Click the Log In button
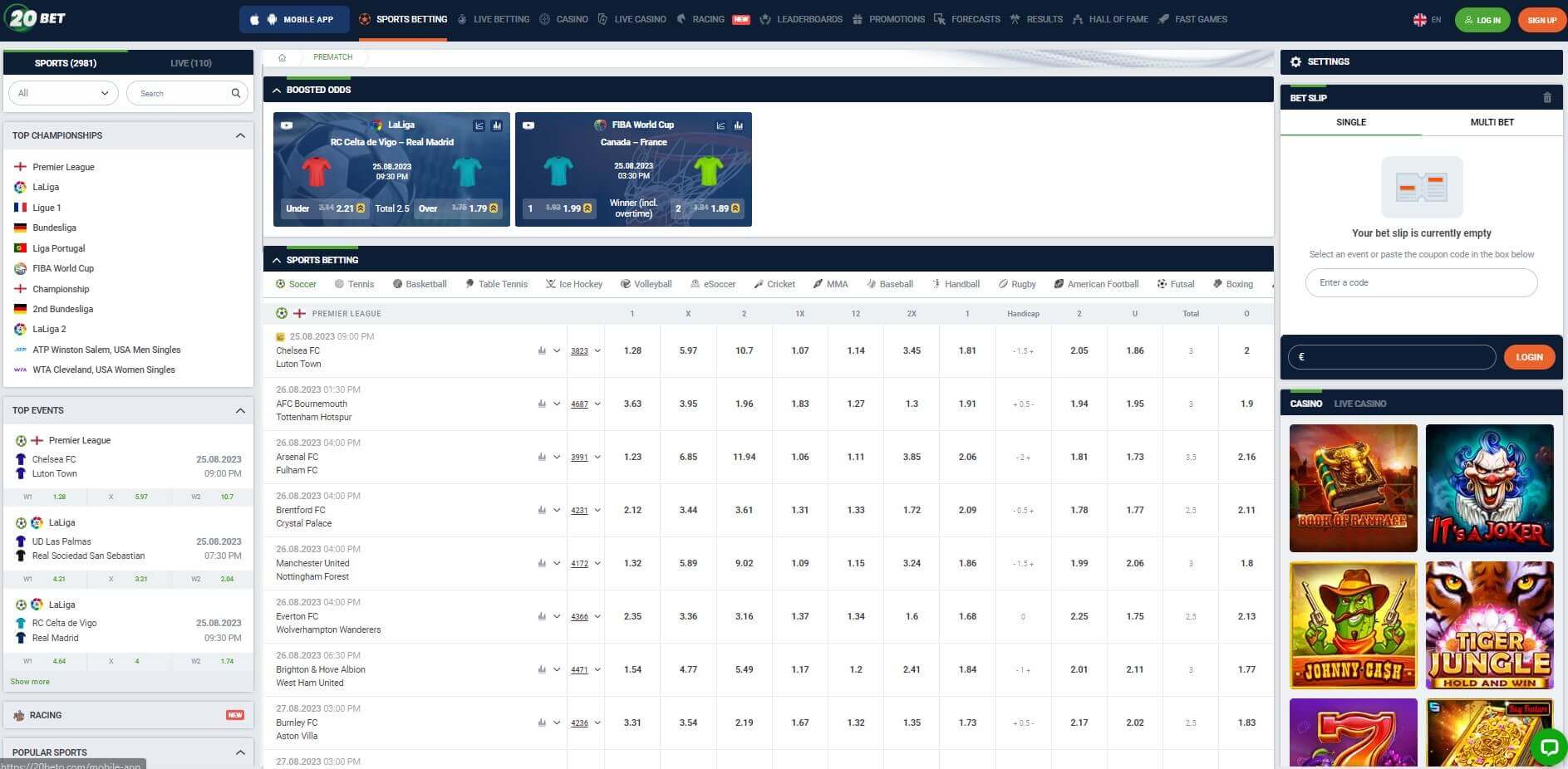The image size is (1568, 769). click(1482, 20)
